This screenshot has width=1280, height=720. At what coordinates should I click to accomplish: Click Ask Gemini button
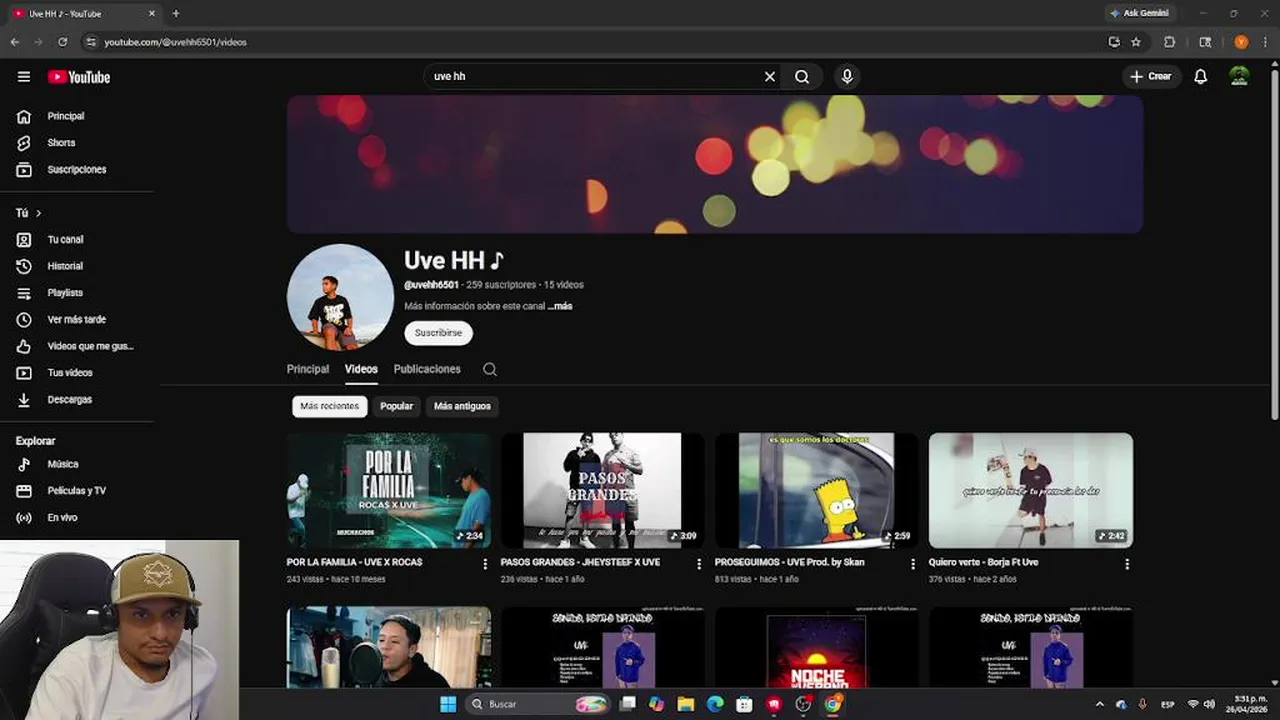pos(1139,13)
